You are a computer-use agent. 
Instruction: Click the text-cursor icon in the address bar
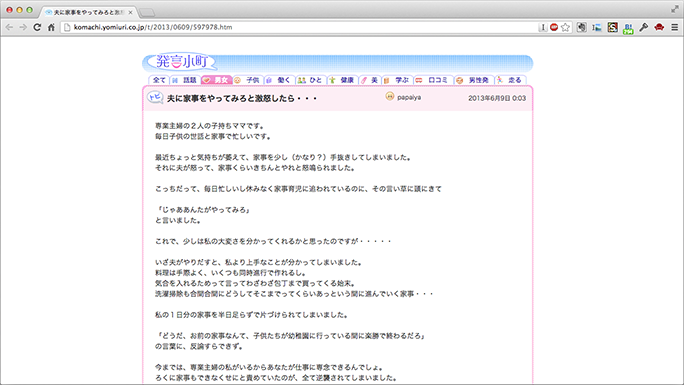pyautogui.click(x=543, y=27)
